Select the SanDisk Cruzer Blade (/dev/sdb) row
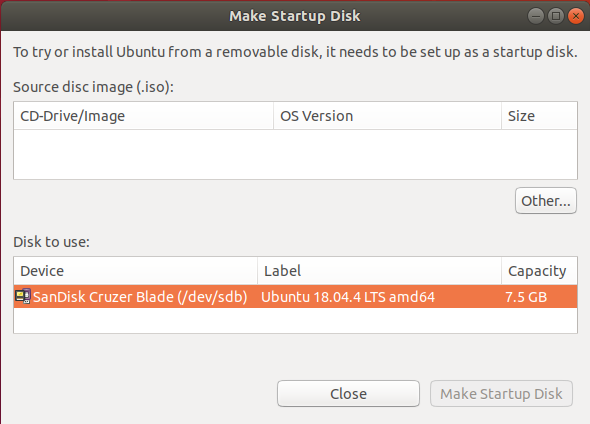Screen dimensions: 590x424 pos(295,296)
